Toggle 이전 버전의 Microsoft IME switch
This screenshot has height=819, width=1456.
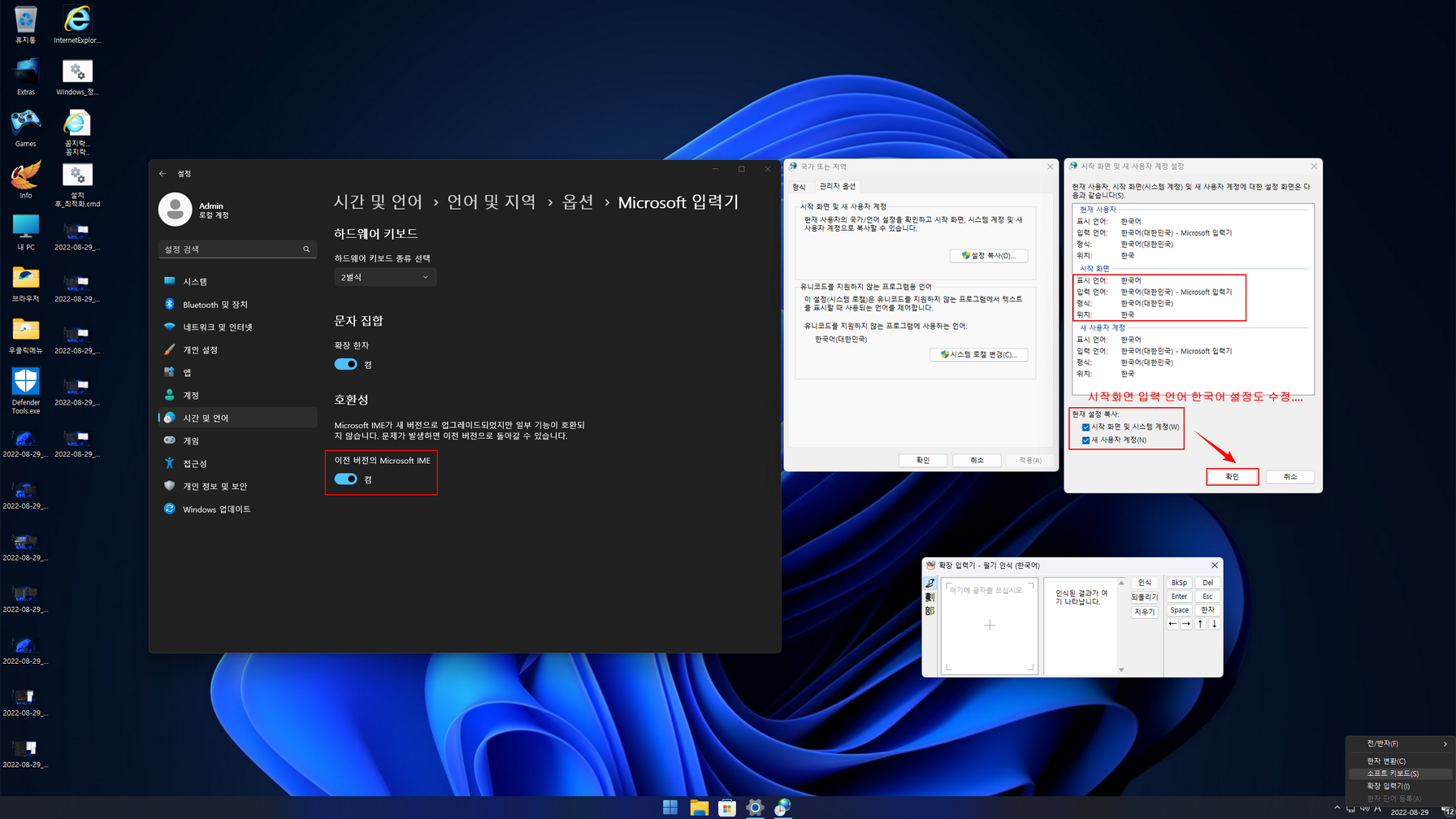345,479
